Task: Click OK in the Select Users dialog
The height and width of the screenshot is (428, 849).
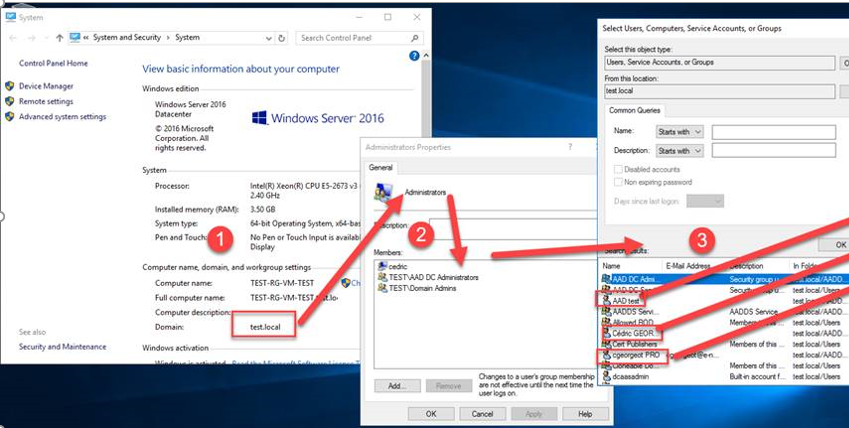Action: pyautogui.click(x=836, y=245)
